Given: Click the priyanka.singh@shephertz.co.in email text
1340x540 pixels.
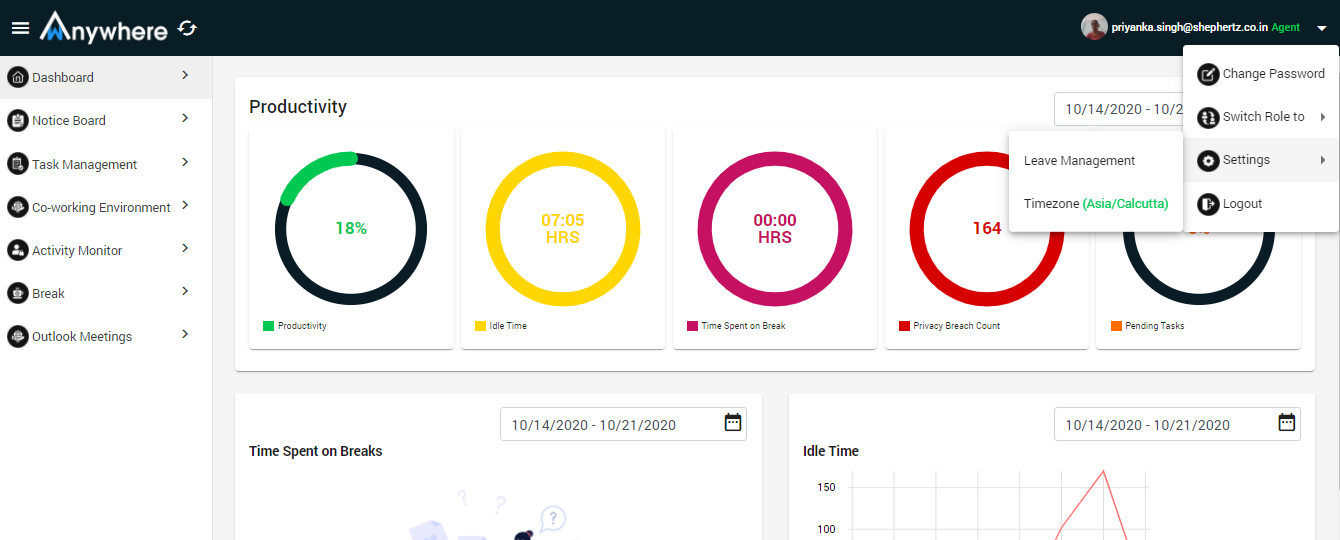Looking at the screenshot, I should 1189,28.
